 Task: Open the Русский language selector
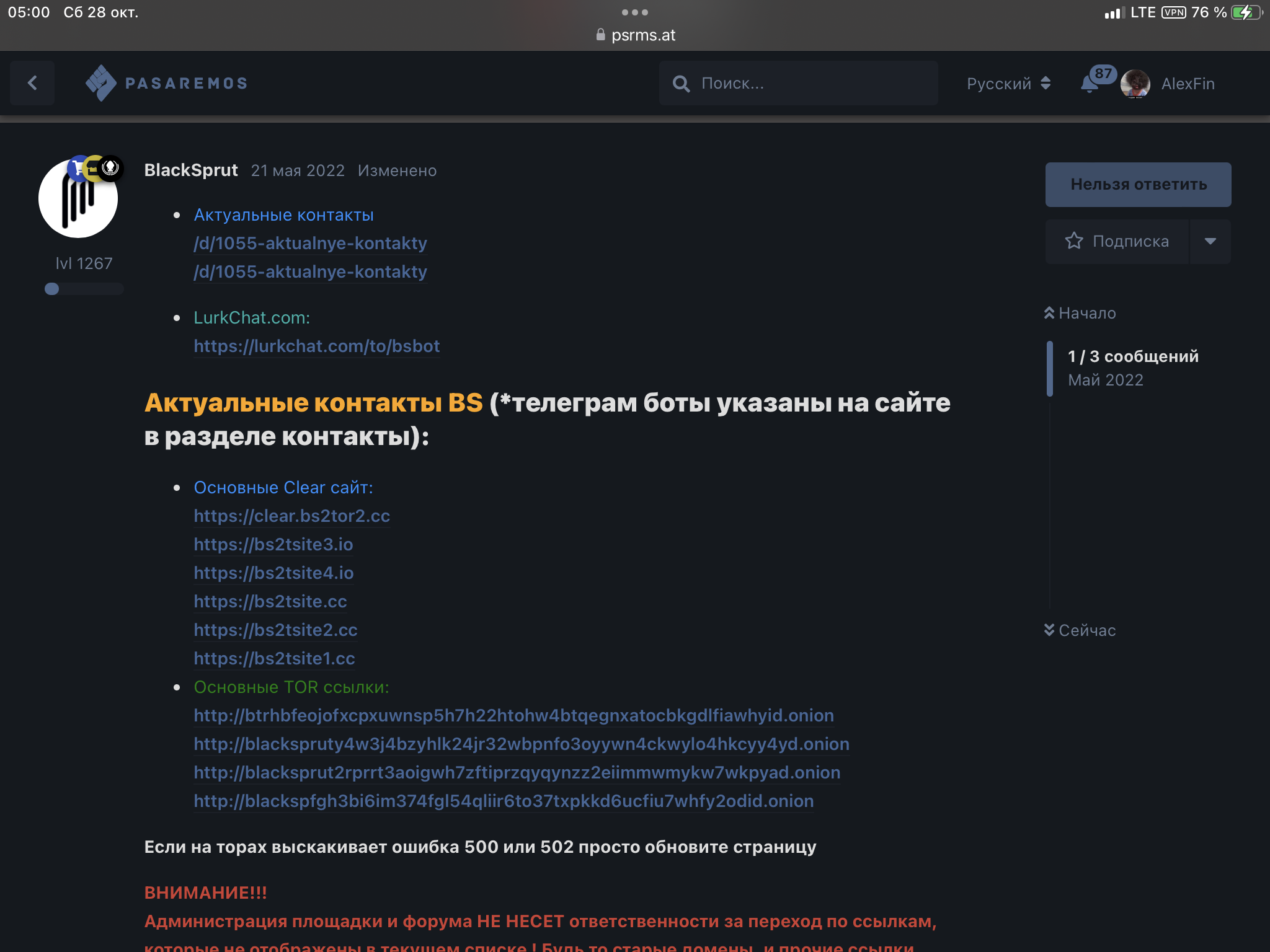pos(1008,83)
